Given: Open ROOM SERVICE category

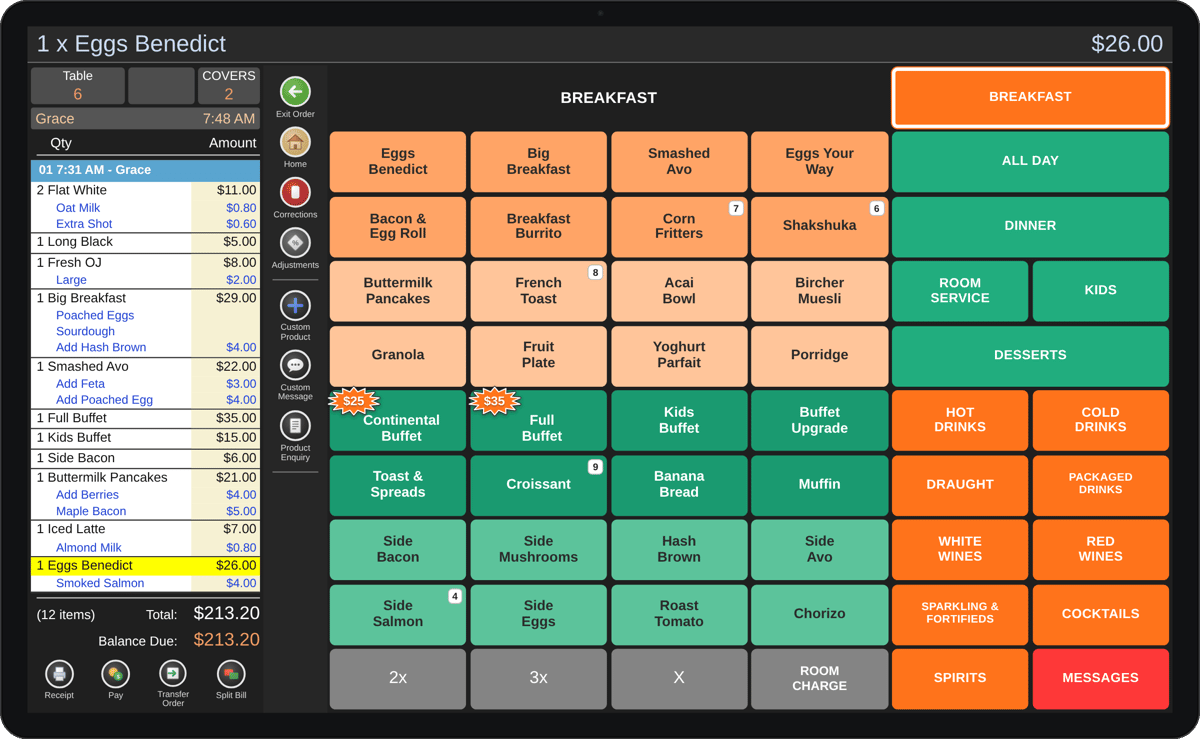Looking at the screenshot, I should tap(960, 290).
